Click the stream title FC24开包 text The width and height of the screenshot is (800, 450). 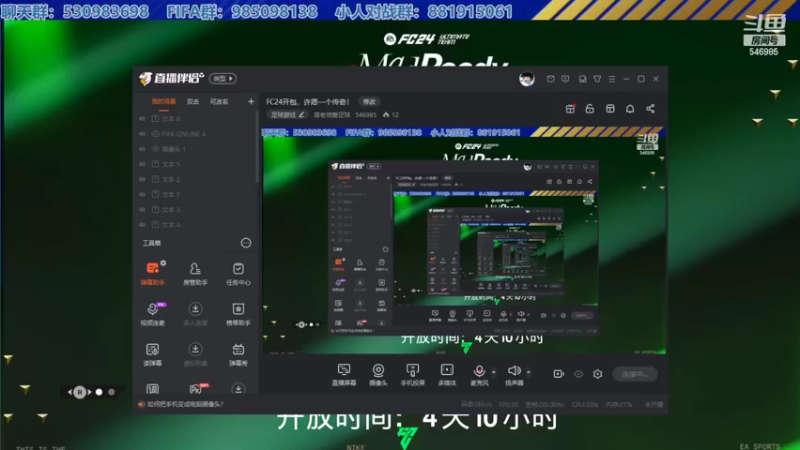coord(308,102)
